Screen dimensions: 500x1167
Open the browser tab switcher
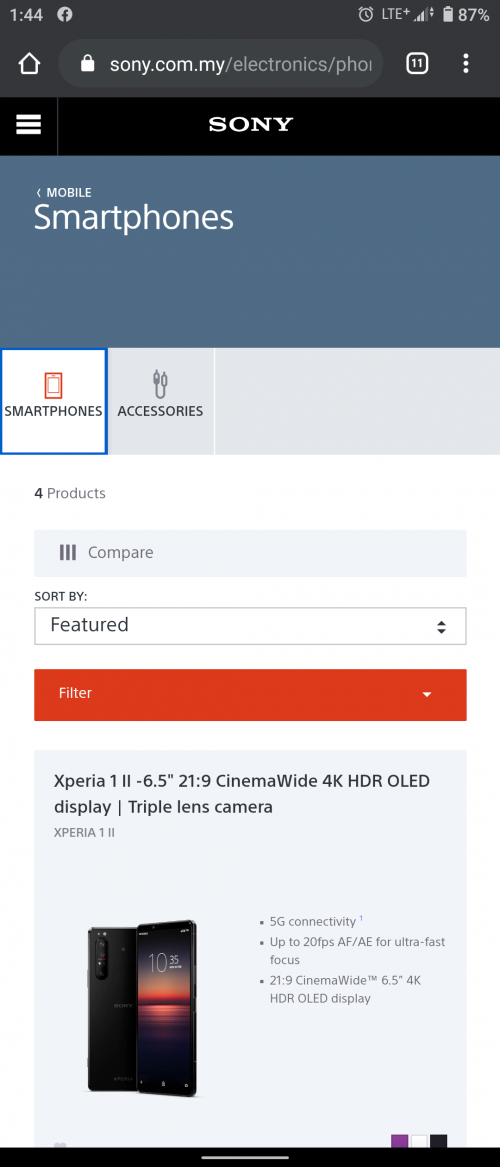coord(417,64)
